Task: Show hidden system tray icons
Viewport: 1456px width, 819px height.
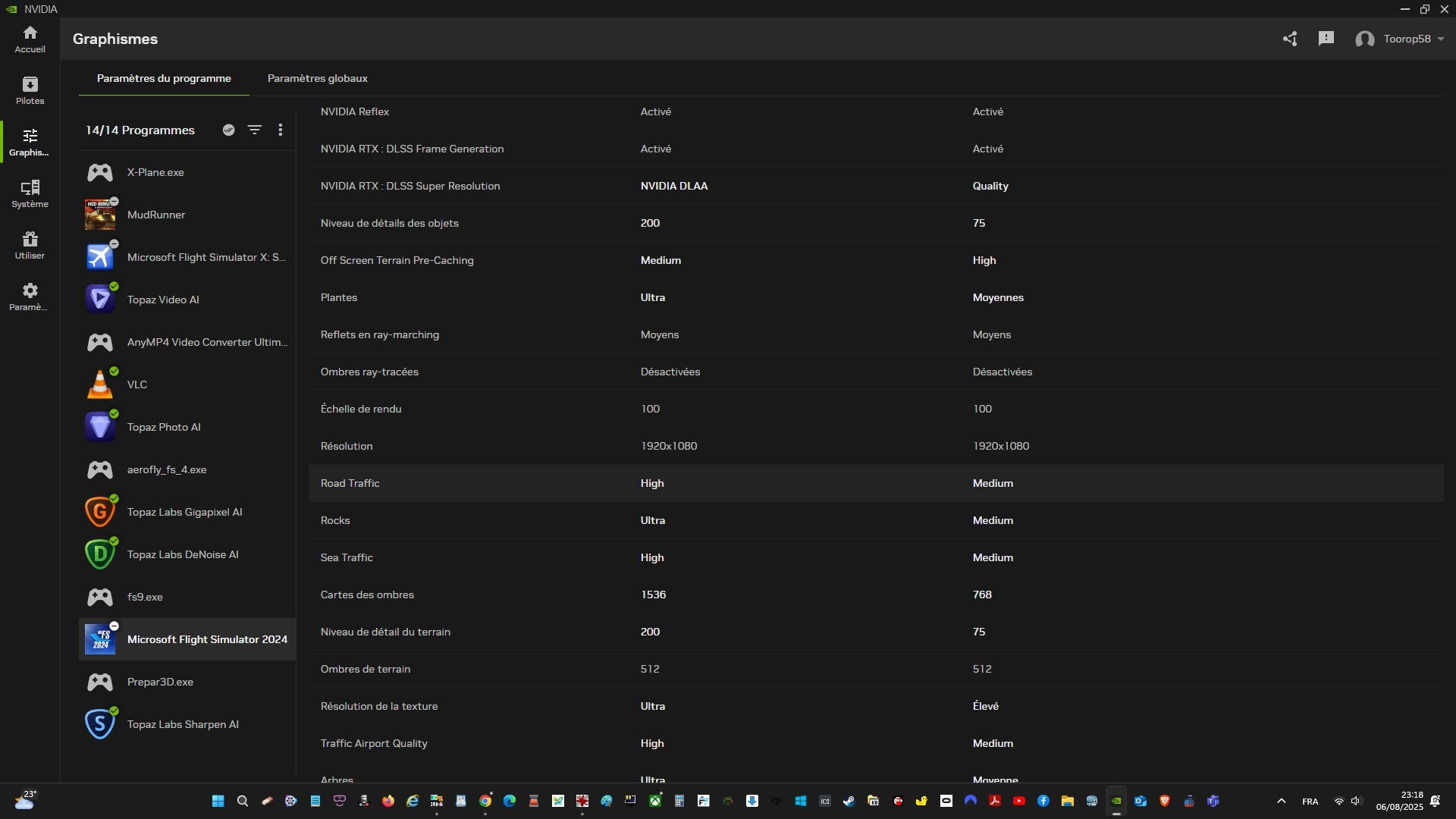Action: (1281, 801)
